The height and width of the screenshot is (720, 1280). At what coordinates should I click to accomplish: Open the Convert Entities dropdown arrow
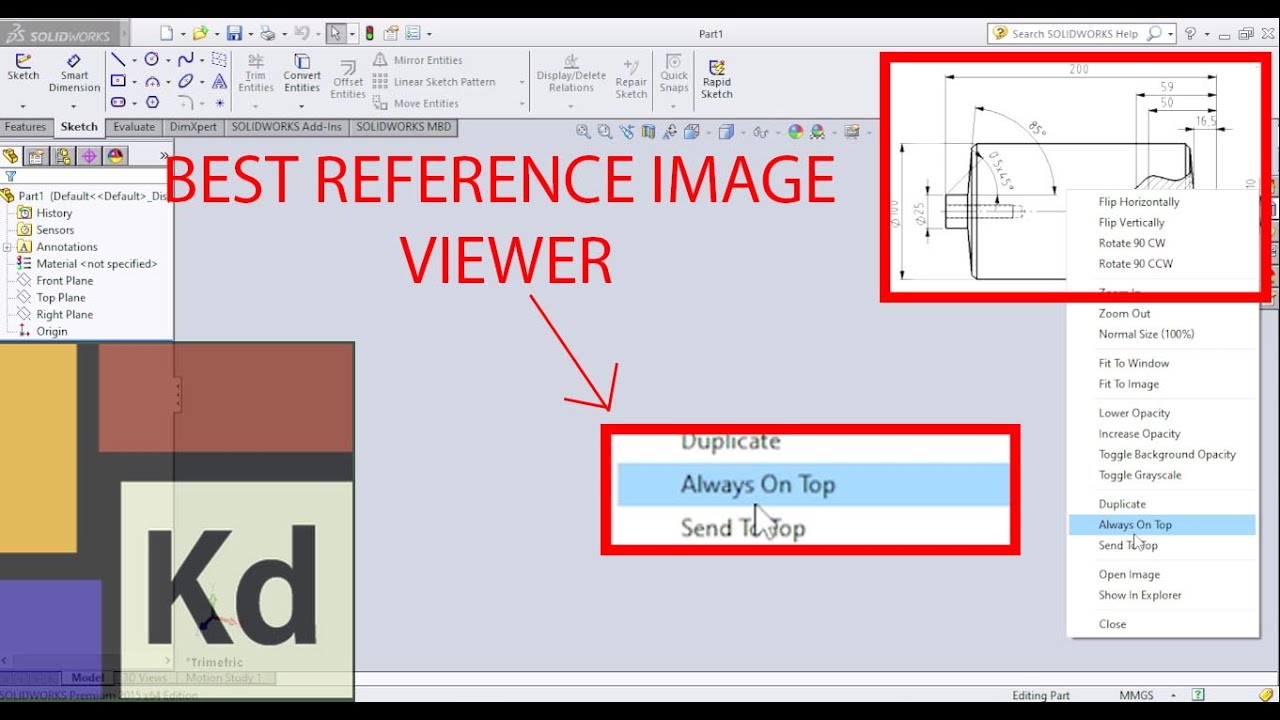(302, 104)
